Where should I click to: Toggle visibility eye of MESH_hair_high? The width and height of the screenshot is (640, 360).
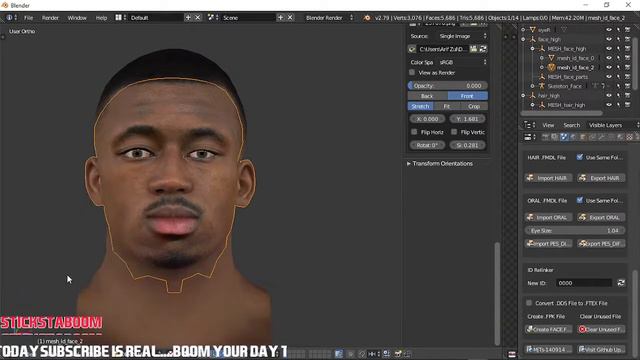(609, 105)
